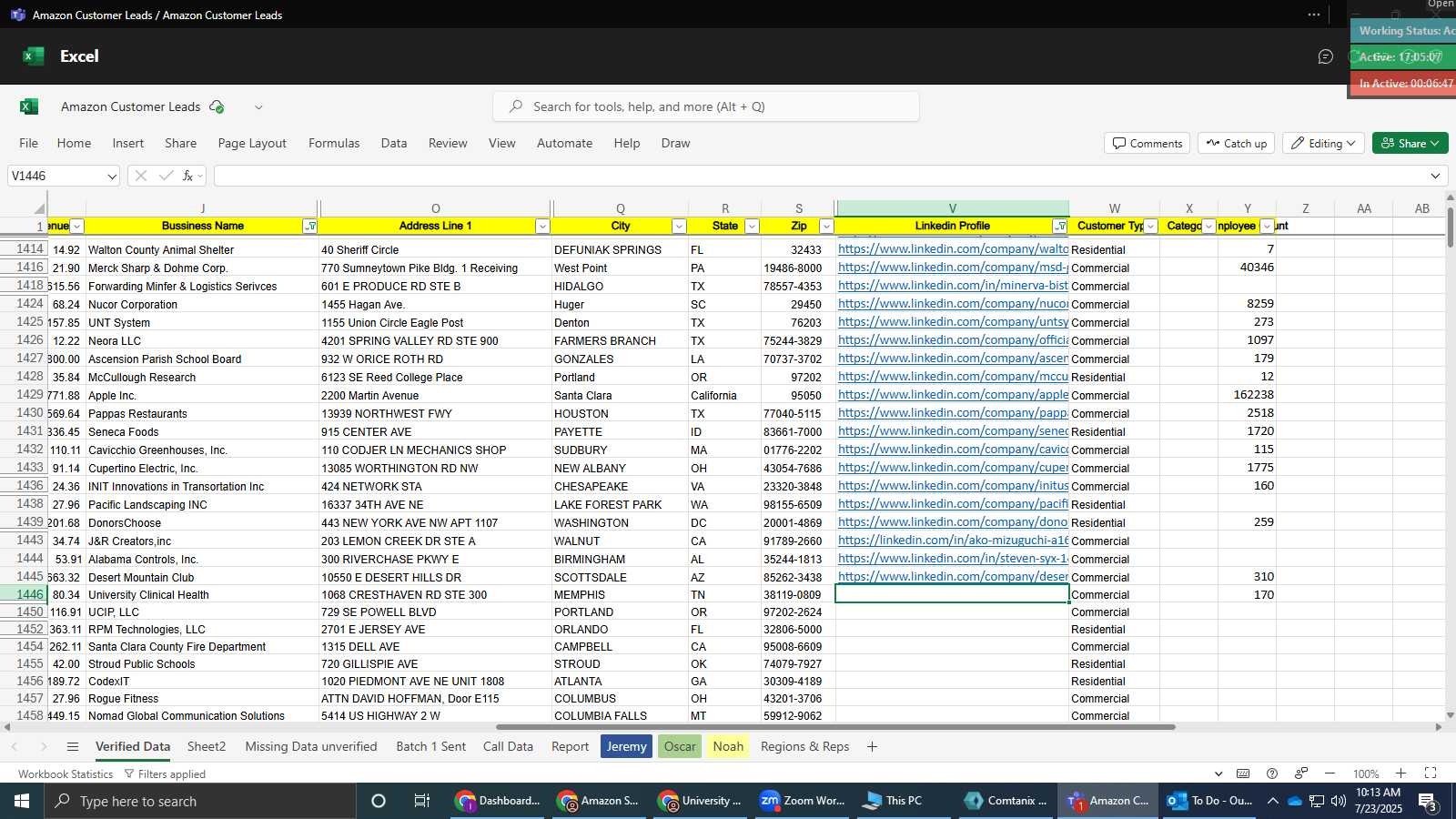Open filter dropdown for Customer Type column
The height and width of the screenshot is (819, 1456).
coord(1151,227)
